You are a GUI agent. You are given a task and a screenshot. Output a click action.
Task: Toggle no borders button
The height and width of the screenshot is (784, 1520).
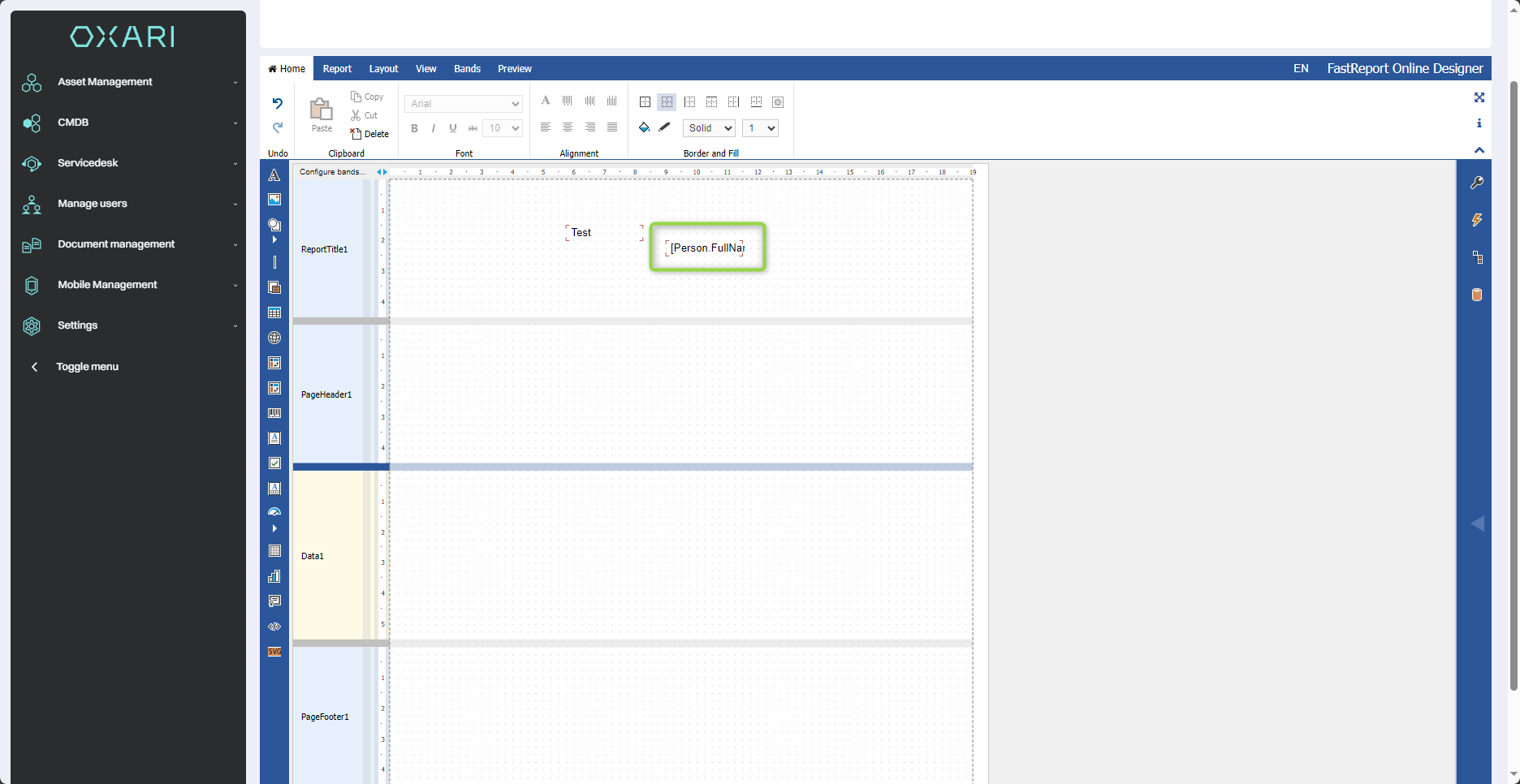click(x=667, y=102)
